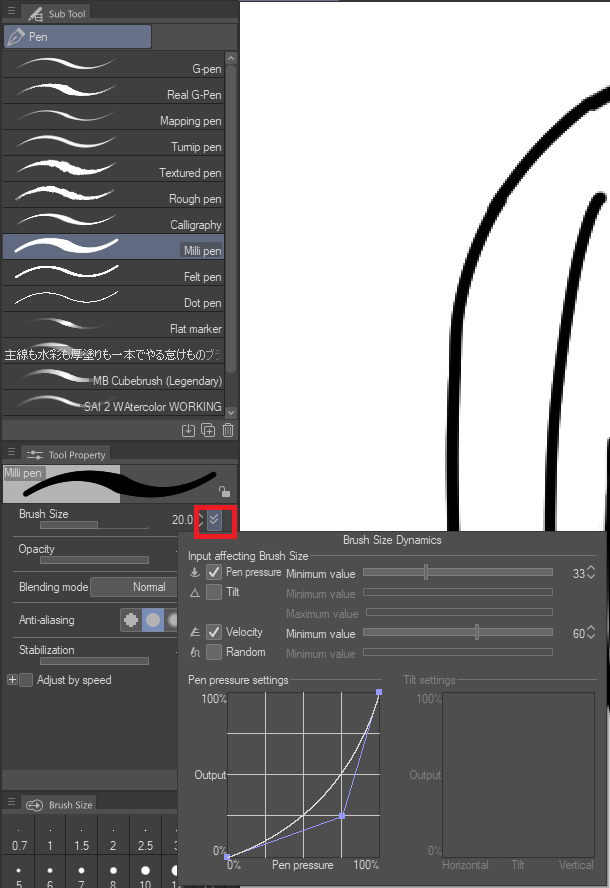Viewport: 610px width, 888px height.
Task: Enable the Random checkbox
Action: coord(214,652)
